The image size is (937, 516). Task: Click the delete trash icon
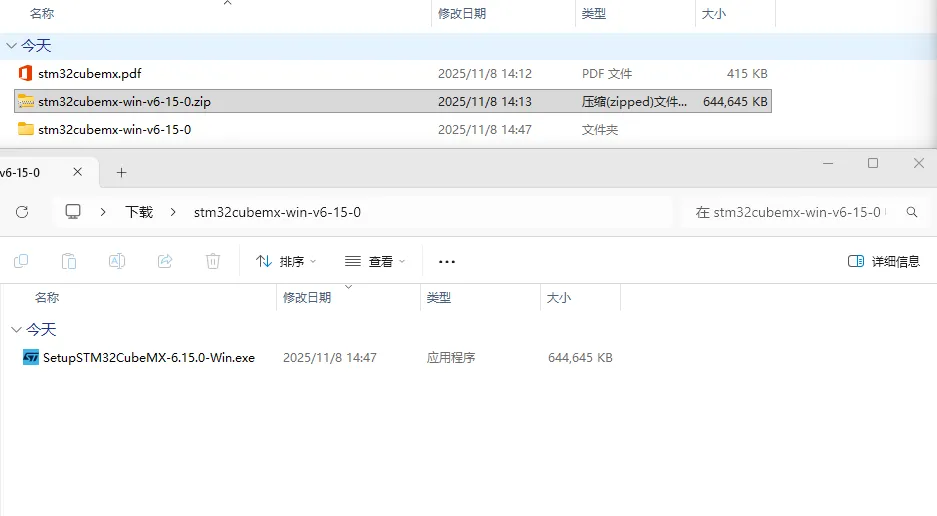click(213, 261)
